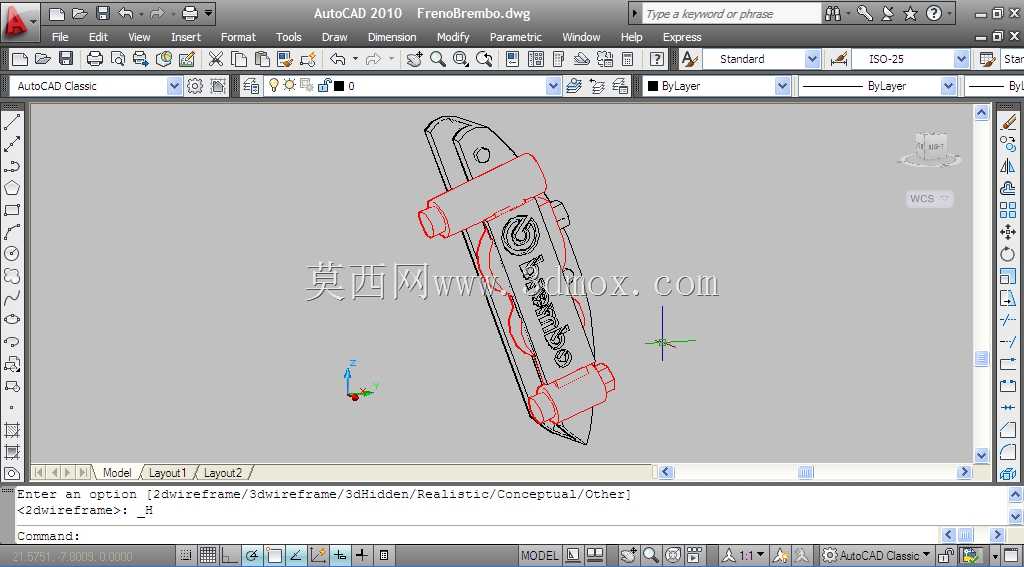
Task: Open the Standard text style dropdown
Action: [812, 59]
